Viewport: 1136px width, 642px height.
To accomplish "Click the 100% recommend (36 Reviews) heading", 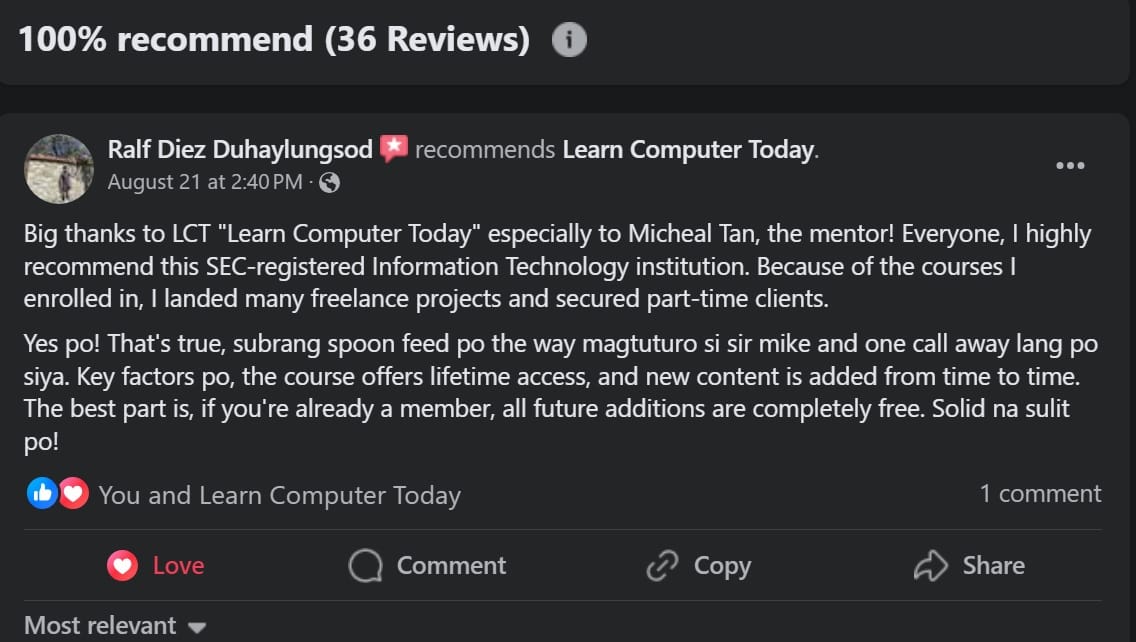I will coord(274,39).
